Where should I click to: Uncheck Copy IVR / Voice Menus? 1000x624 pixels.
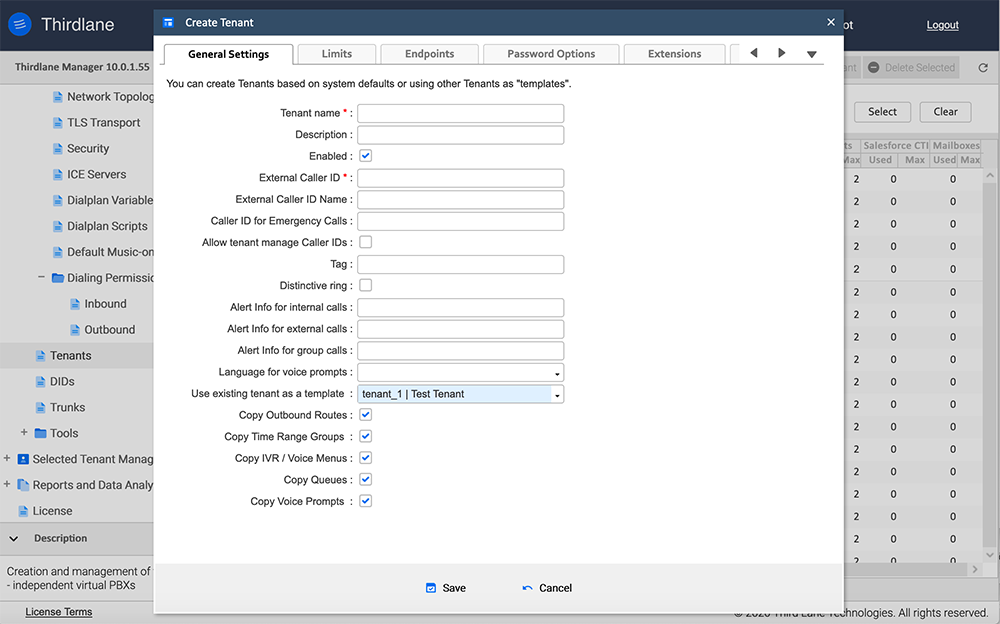pyautogui.click(x=365, y=458)
